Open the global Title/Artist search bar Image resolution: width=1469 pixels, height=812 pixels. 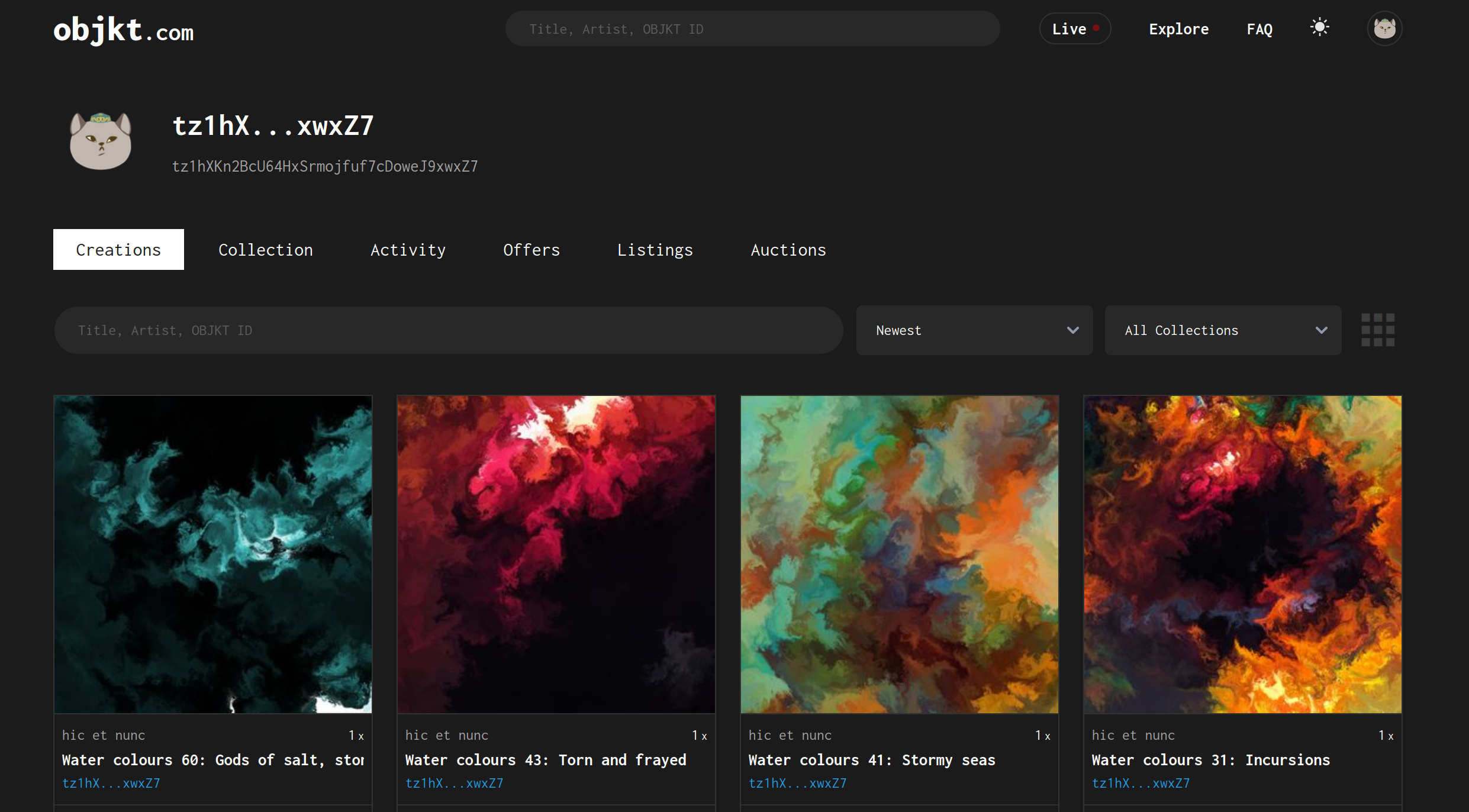click(x=751, y=29)
